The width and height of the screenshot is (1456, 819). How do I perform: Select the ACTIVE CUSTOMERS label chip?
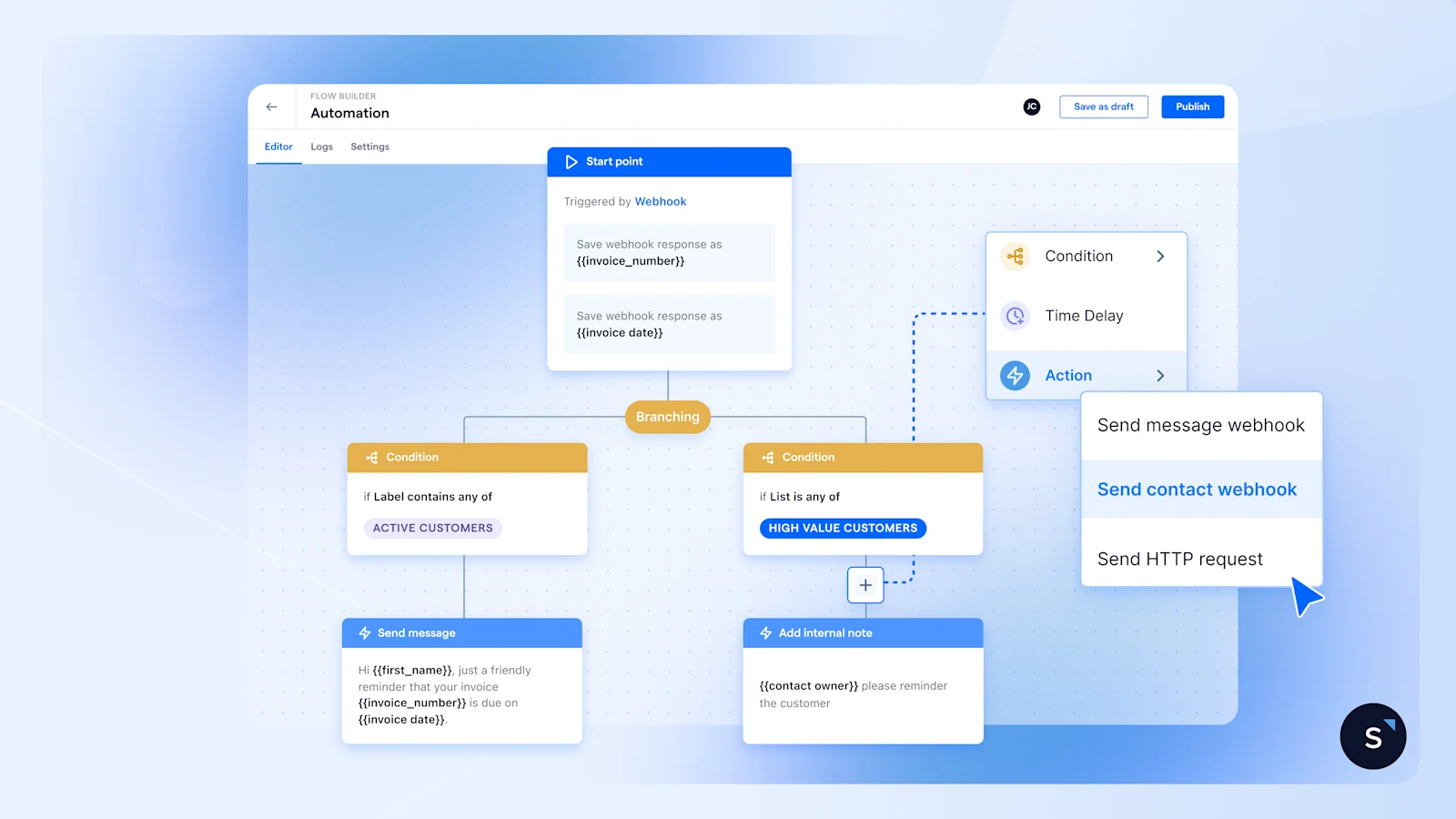(x=432, y=528)
